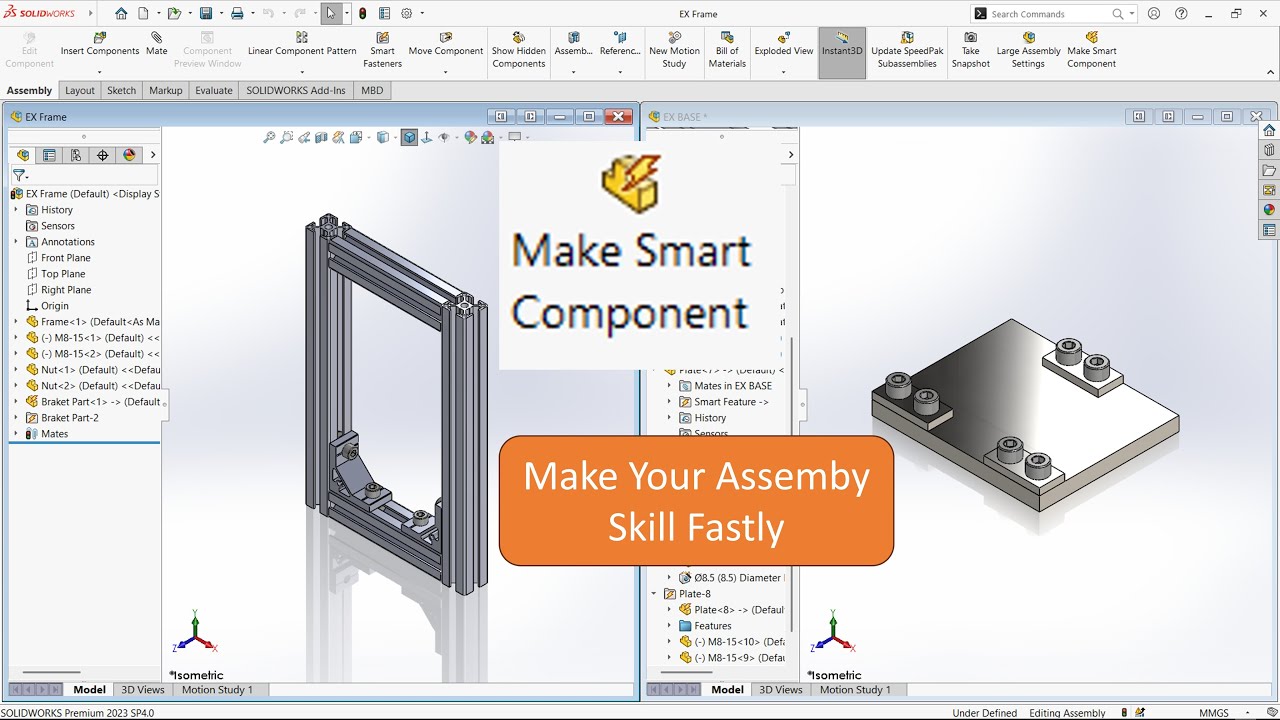Expand Frame<1> component node
This screenshot has height=720, width=1280.
pos(16,322)
